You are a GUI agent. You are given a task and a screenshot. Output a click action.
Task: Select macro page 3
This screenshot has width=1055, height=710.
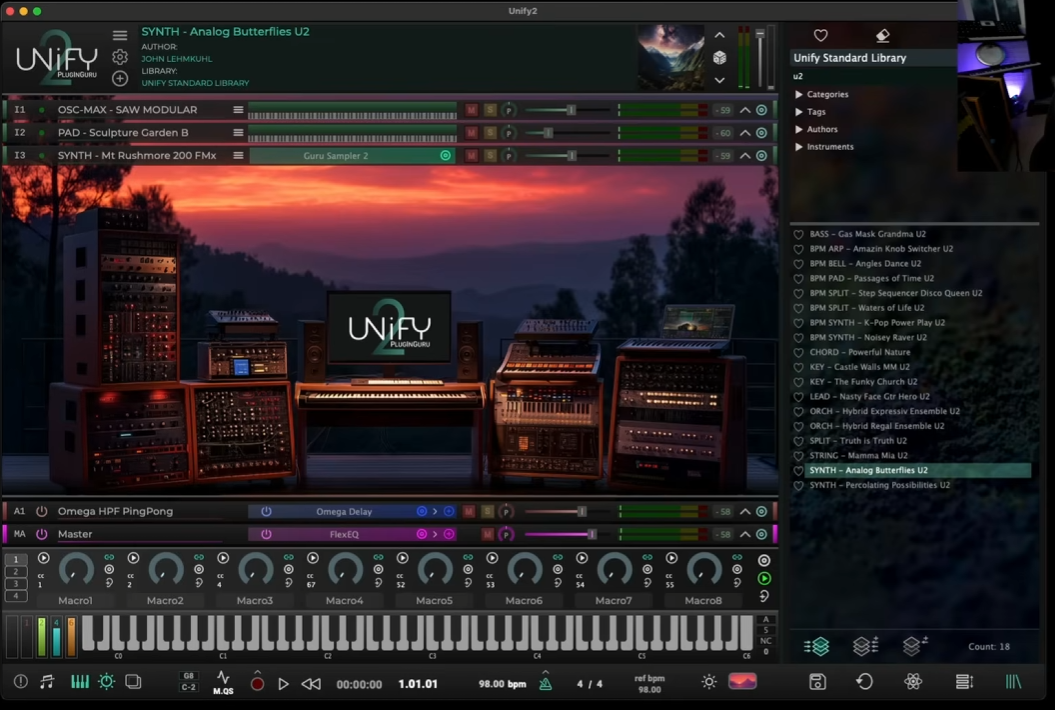(16, 583)
